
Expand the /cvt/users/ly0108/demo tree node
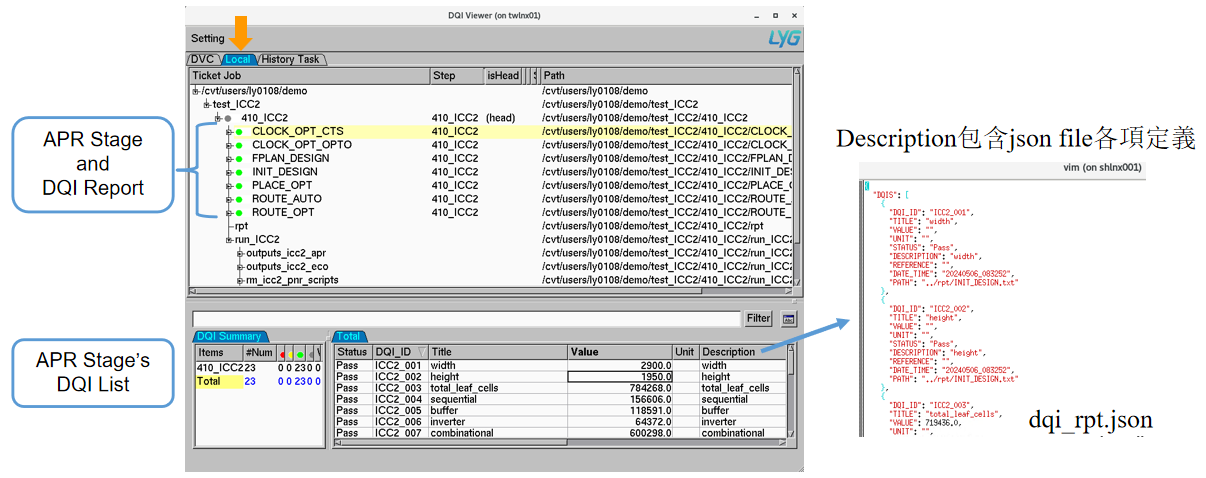(x=196, y=91)
